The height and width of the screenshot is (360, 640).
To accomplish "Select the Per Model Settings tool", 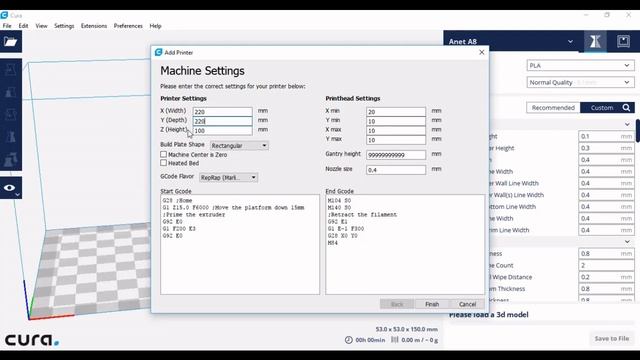I will [x=11, y=159].
